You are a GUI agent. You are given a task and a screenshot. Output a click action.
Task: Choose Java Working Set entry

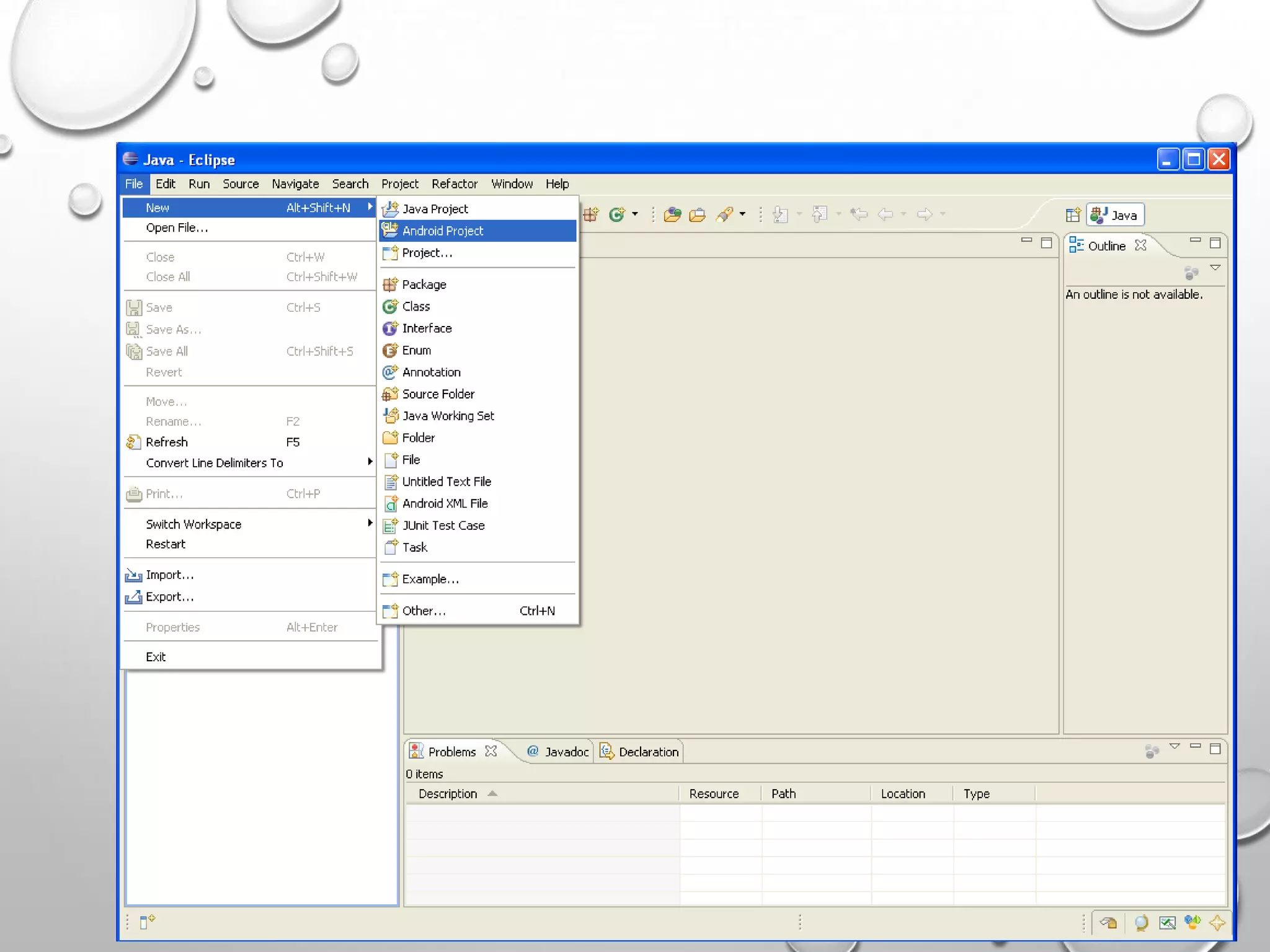pyautogui.click(x=477, y=416)
